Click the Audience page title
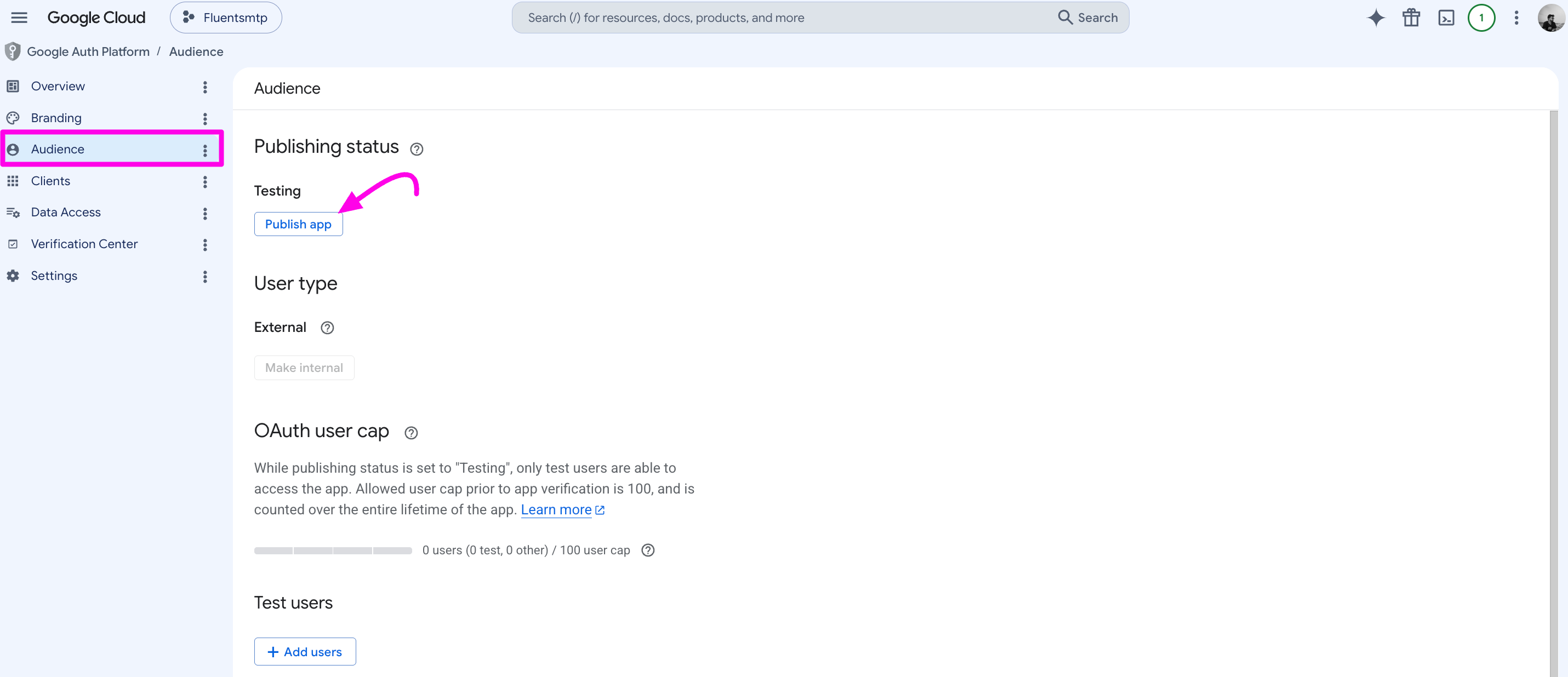Screen dimensions: 1568x677 (x=287, y=88)
